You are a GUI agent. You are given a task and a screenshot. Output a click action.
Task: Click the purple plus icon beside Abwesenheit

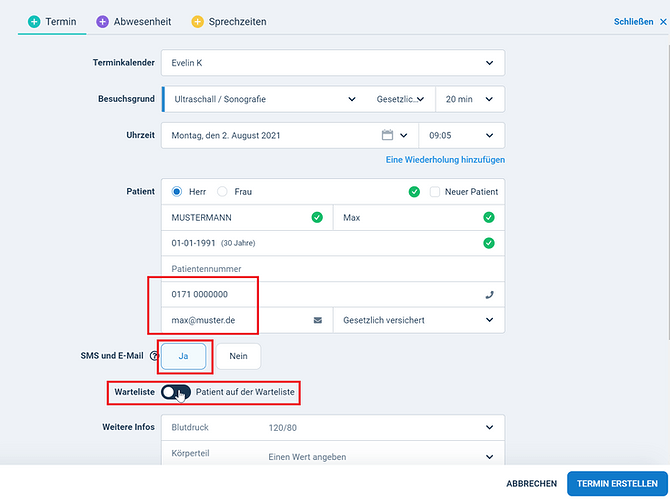coord(103,21)
